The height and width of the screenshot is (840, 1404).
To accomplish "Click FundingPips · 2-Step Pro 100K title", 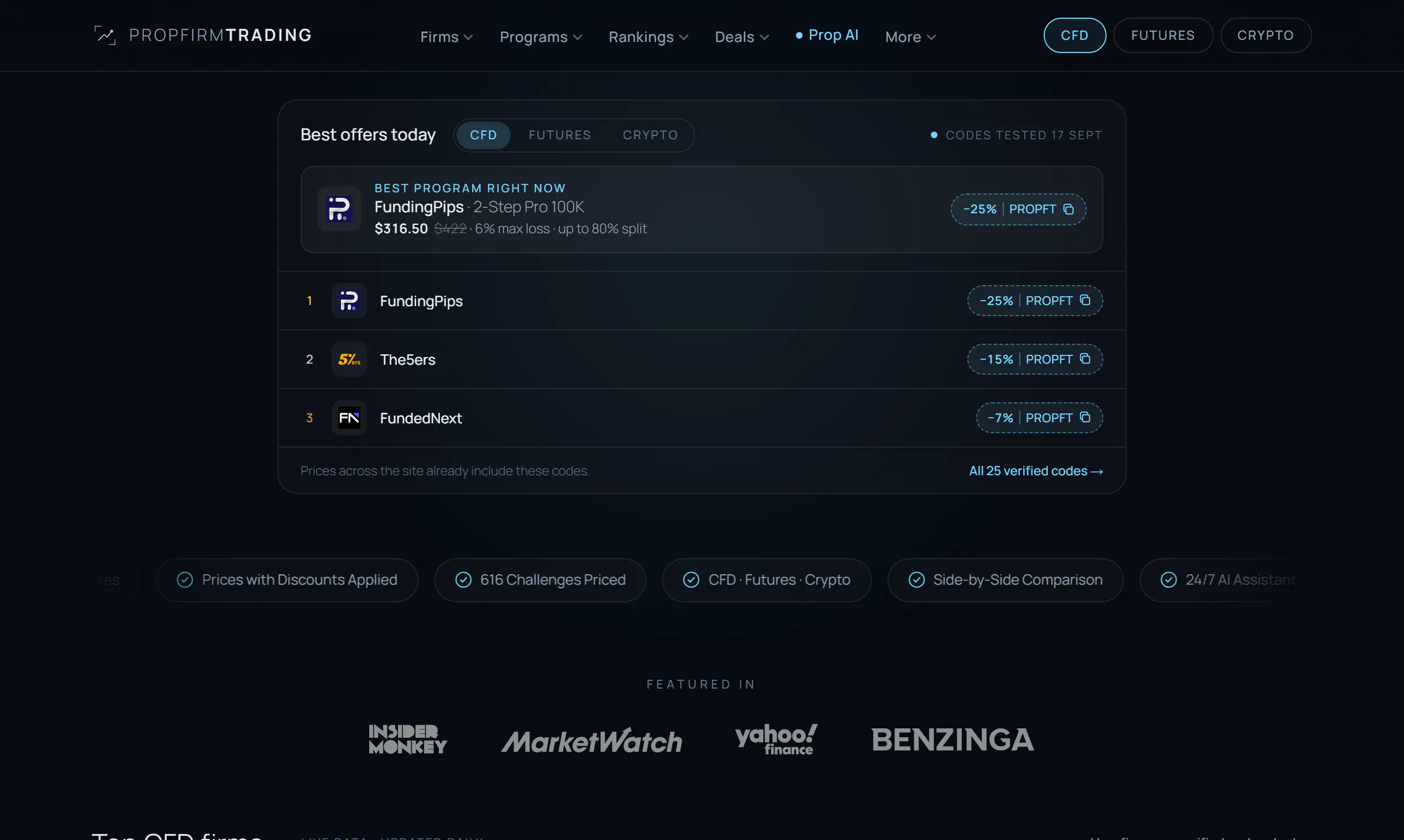I will 479,207.
